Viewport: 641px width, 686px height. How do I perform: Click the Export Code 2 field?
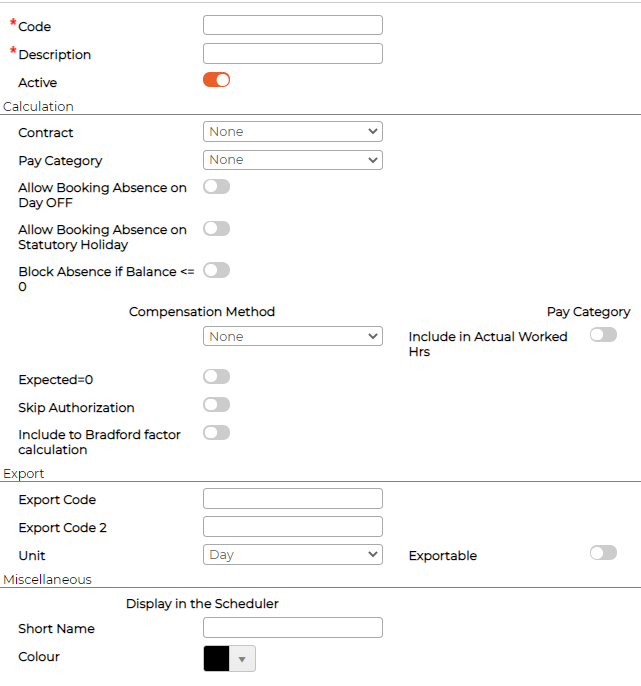pos(293,527)
